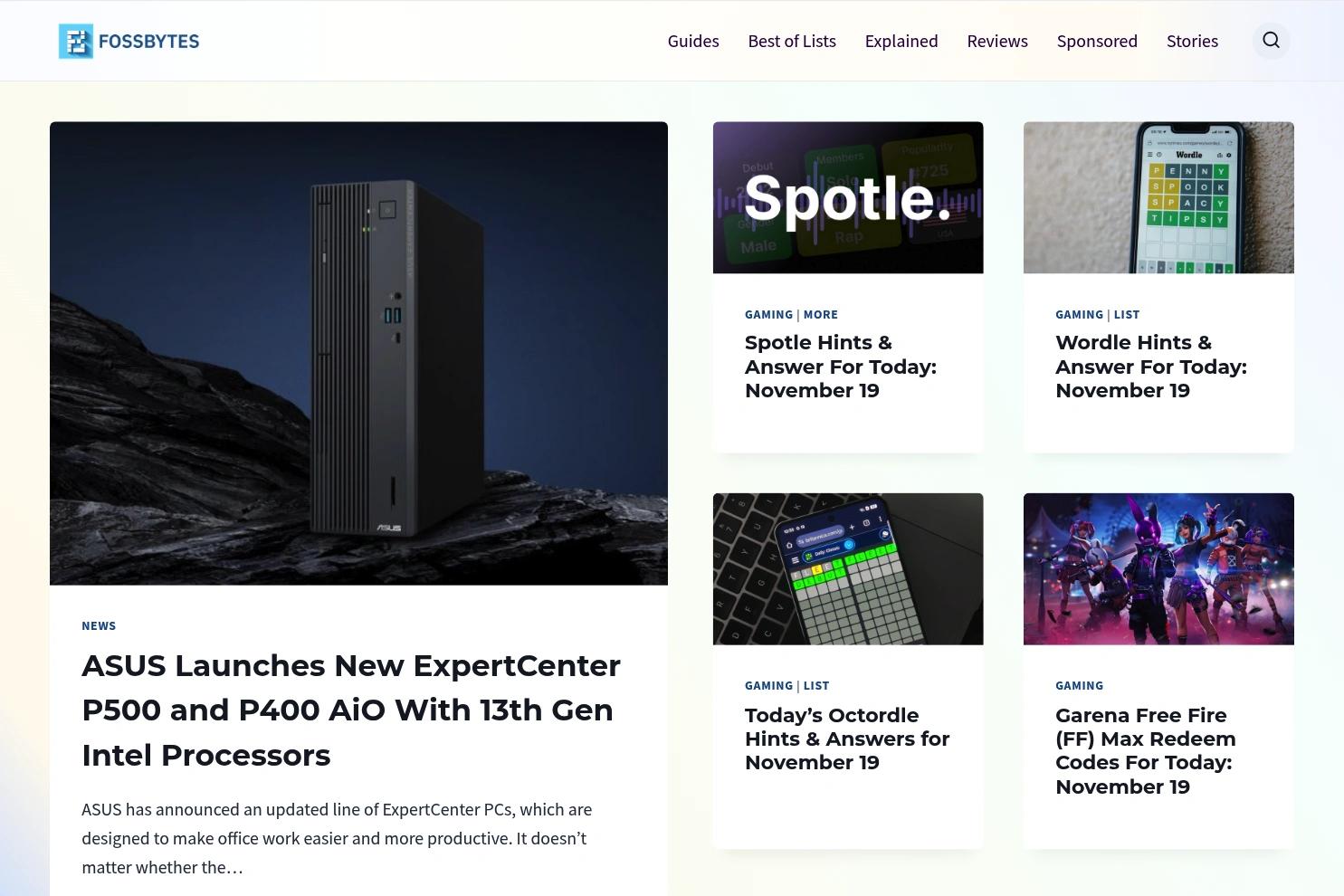
Task: Open the search icon in header
Action: (1271, 41)
